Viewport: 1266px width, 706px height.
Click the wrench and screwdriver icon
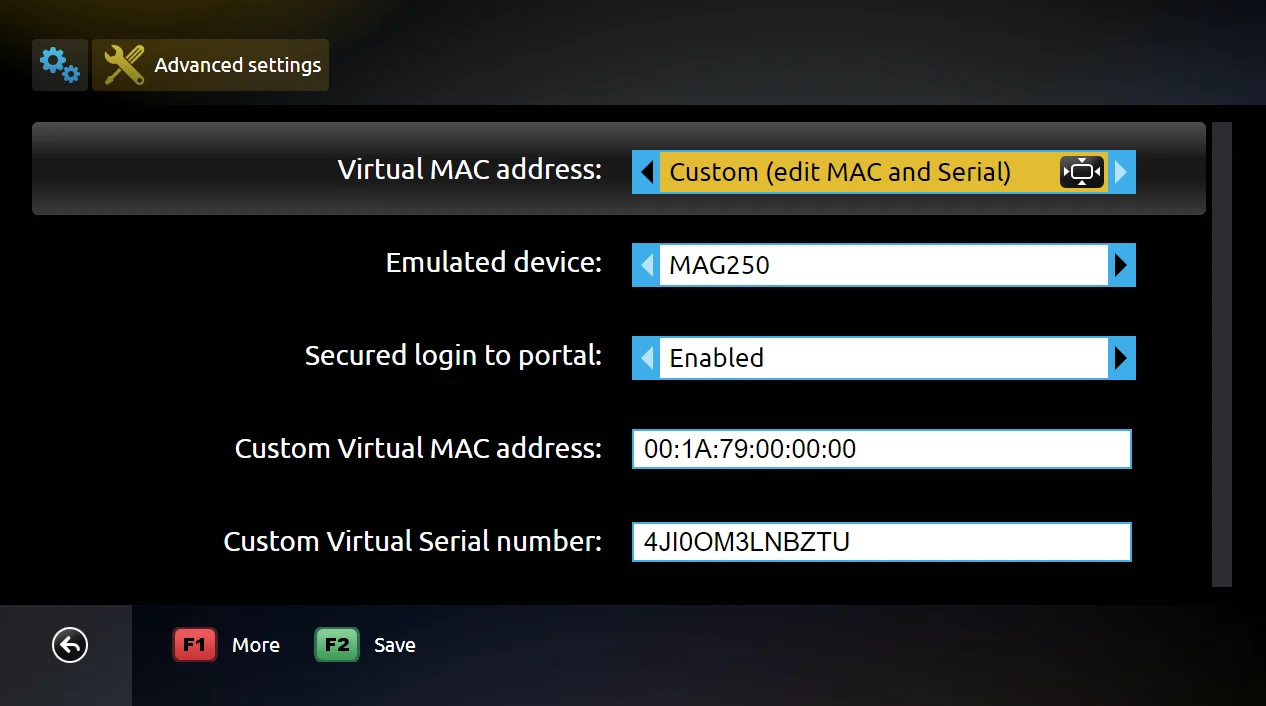[x=124, y=65]
